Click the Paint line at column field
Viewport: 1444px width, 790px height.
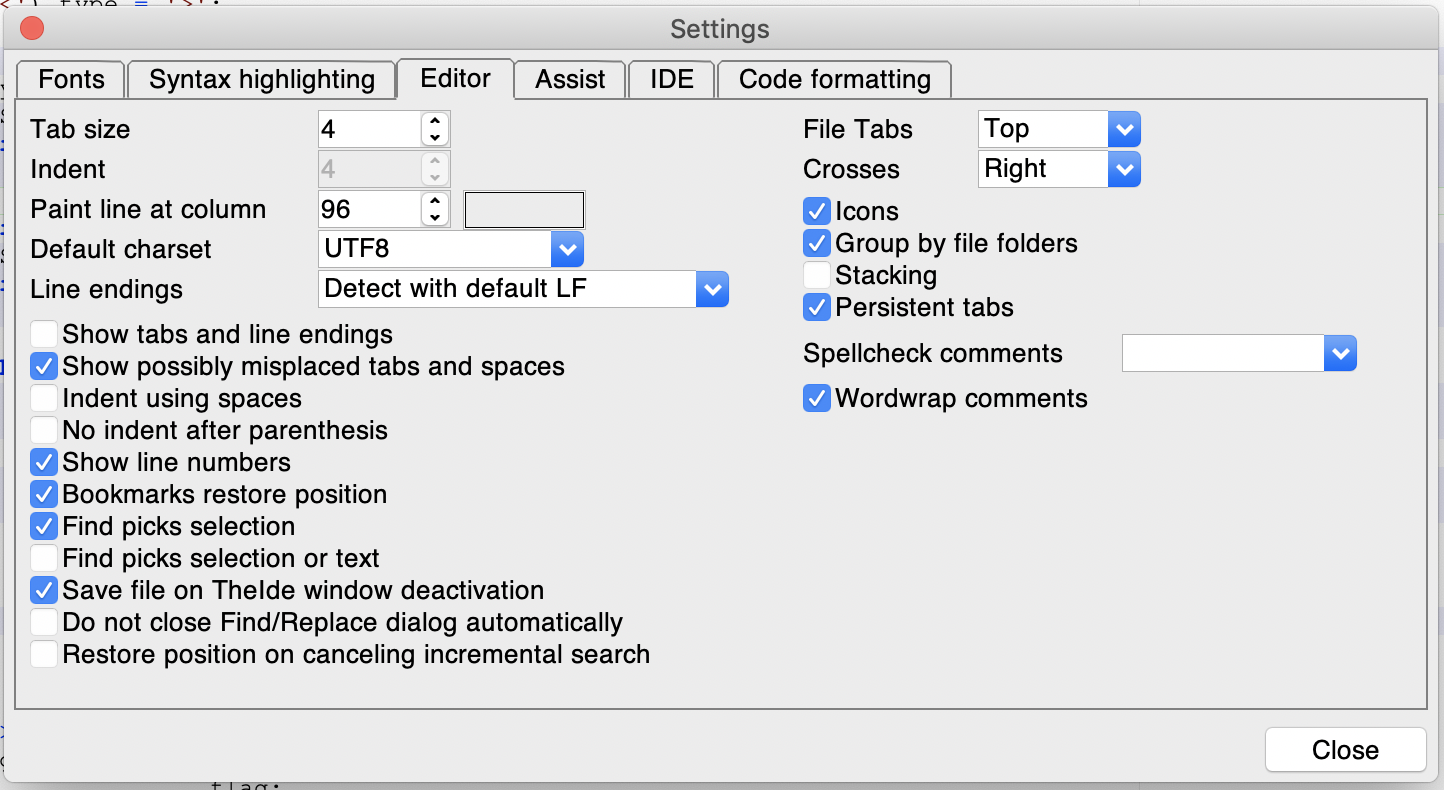click(x=369, y=209)
